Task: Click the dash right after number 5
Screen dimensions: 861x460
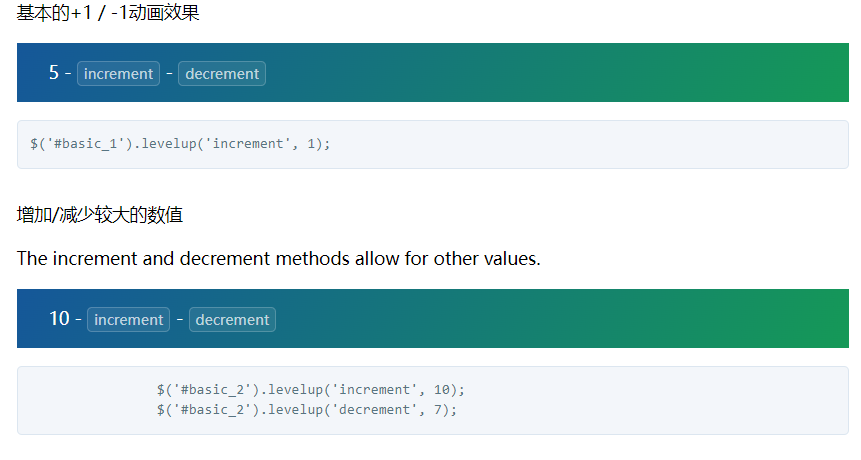Action: [68, 73]
